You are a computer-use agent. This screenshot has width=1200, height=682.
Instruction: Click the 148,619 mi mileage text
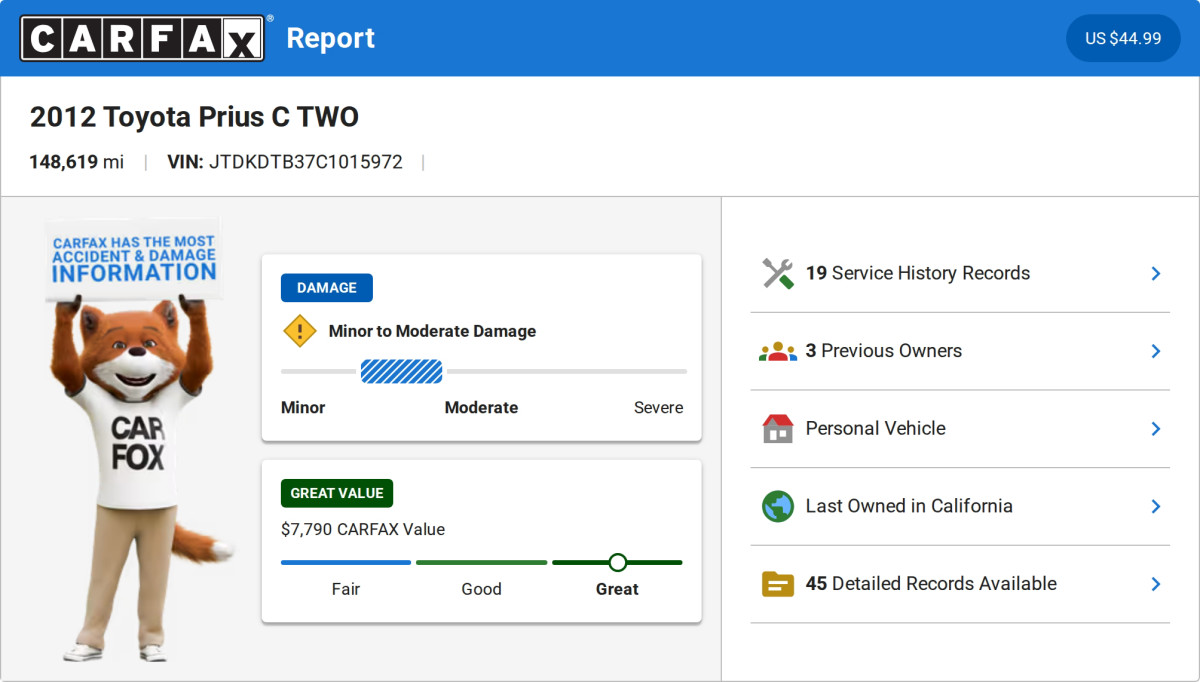[x=77, y=162]
